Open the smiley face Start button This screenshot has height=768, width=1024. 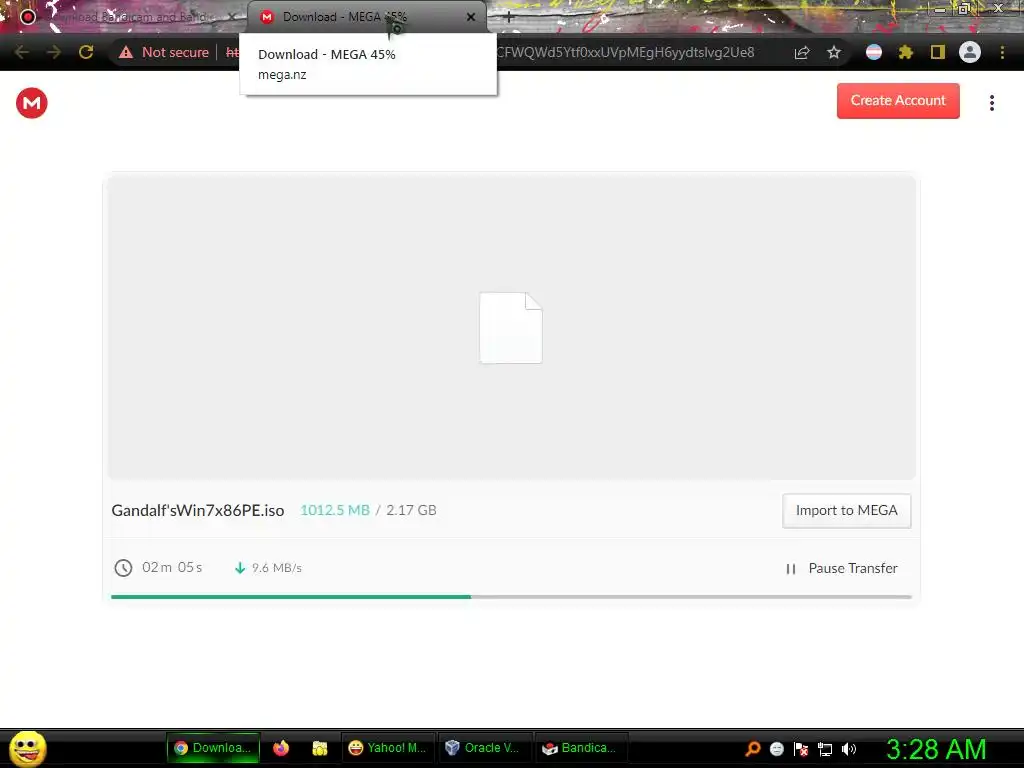[x=27, y=748]
